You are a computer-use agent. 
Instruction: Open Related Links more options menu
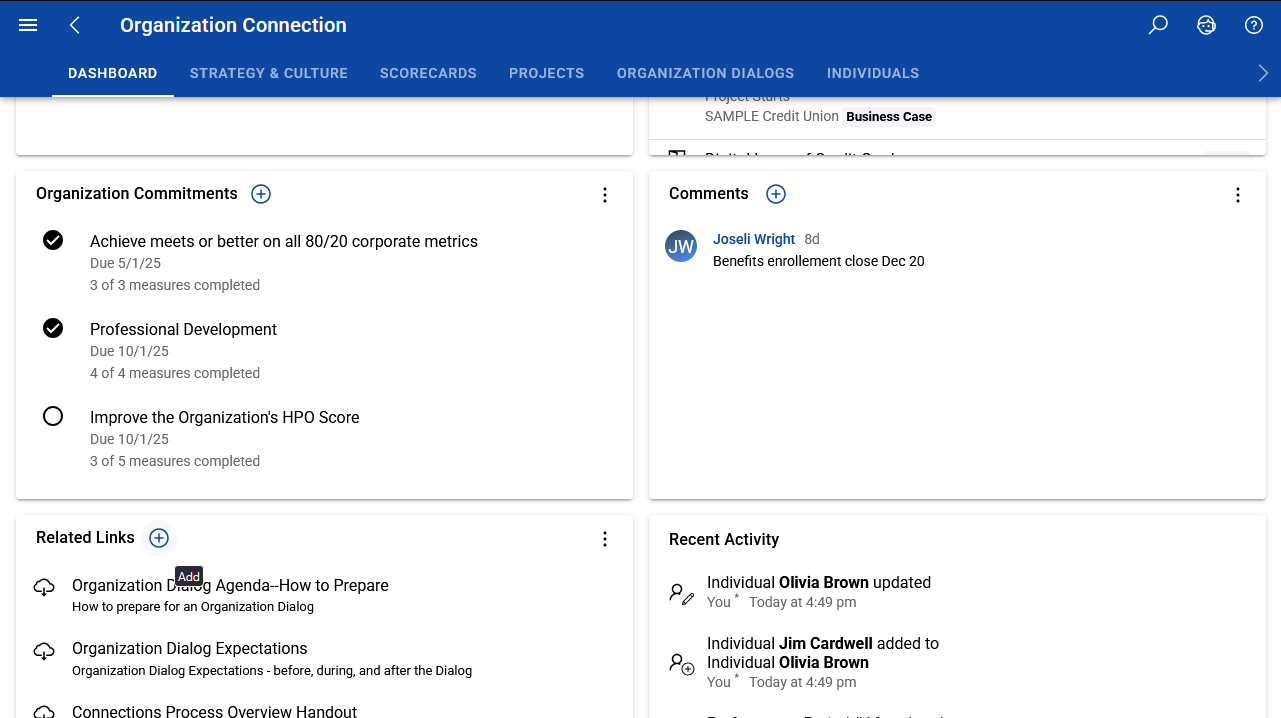coord(605,539)
